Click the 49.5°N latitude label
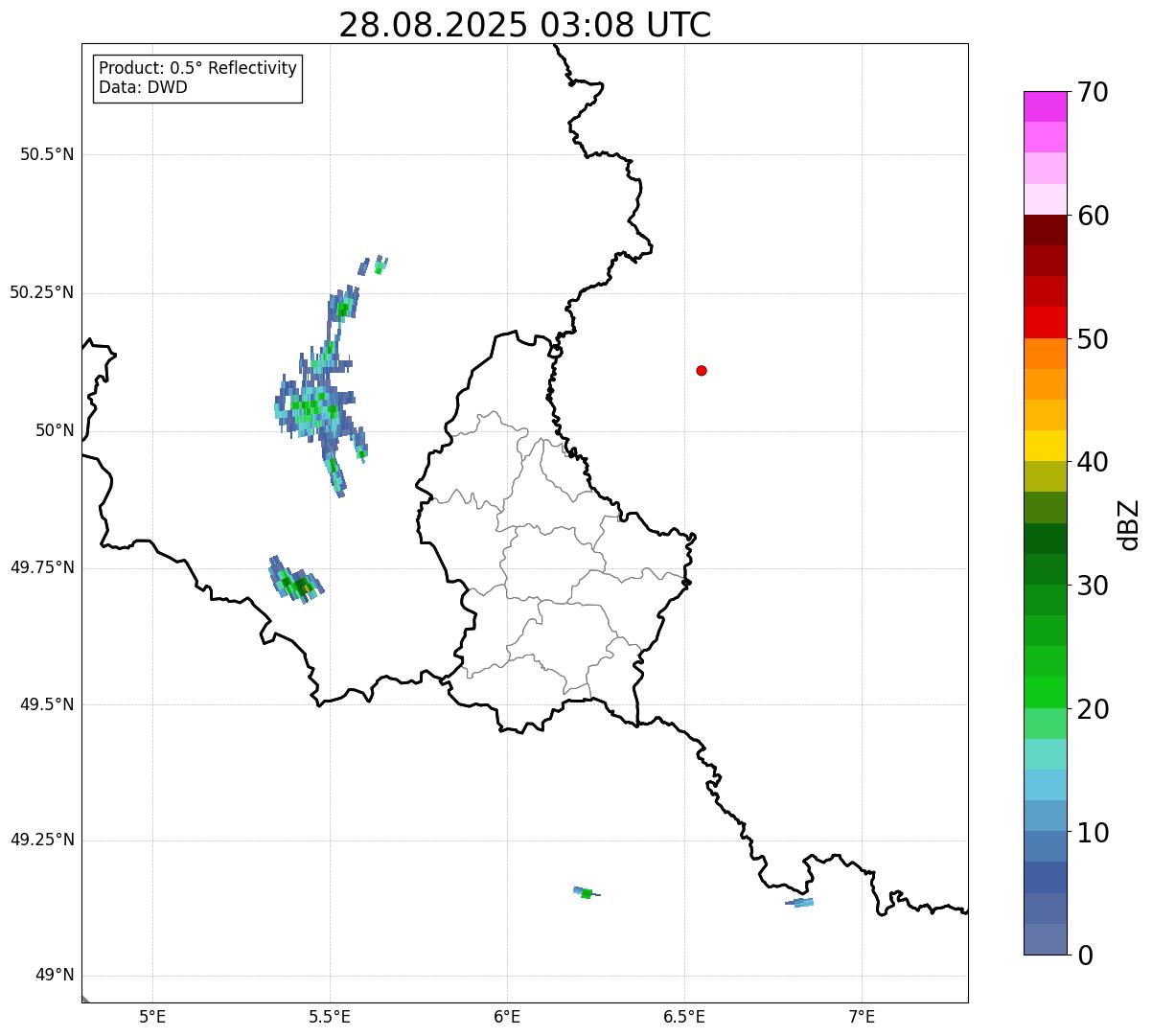The image size is (1152, 1036). click(47, 704)
